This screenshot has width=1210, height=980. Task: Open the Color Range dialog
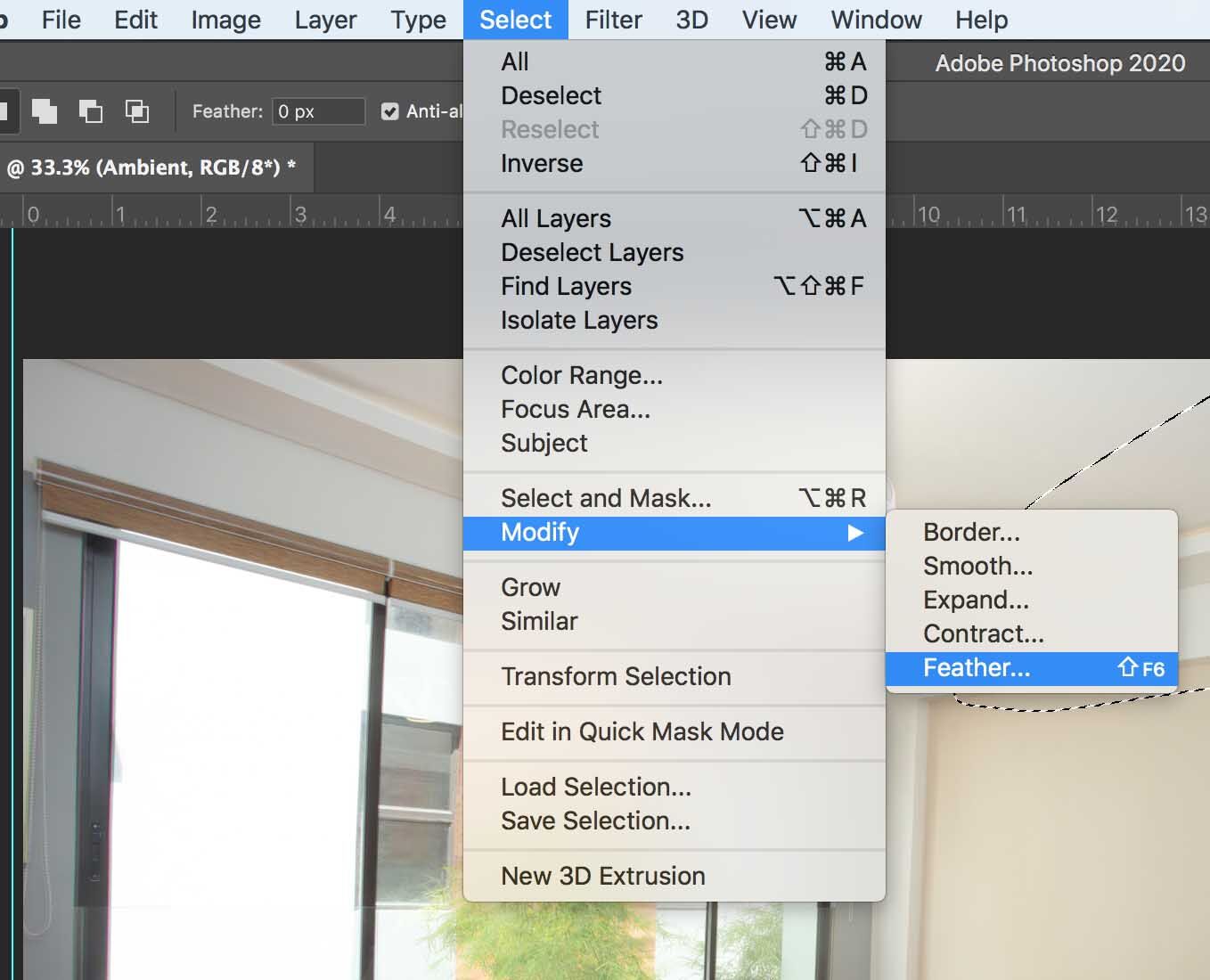581,375
